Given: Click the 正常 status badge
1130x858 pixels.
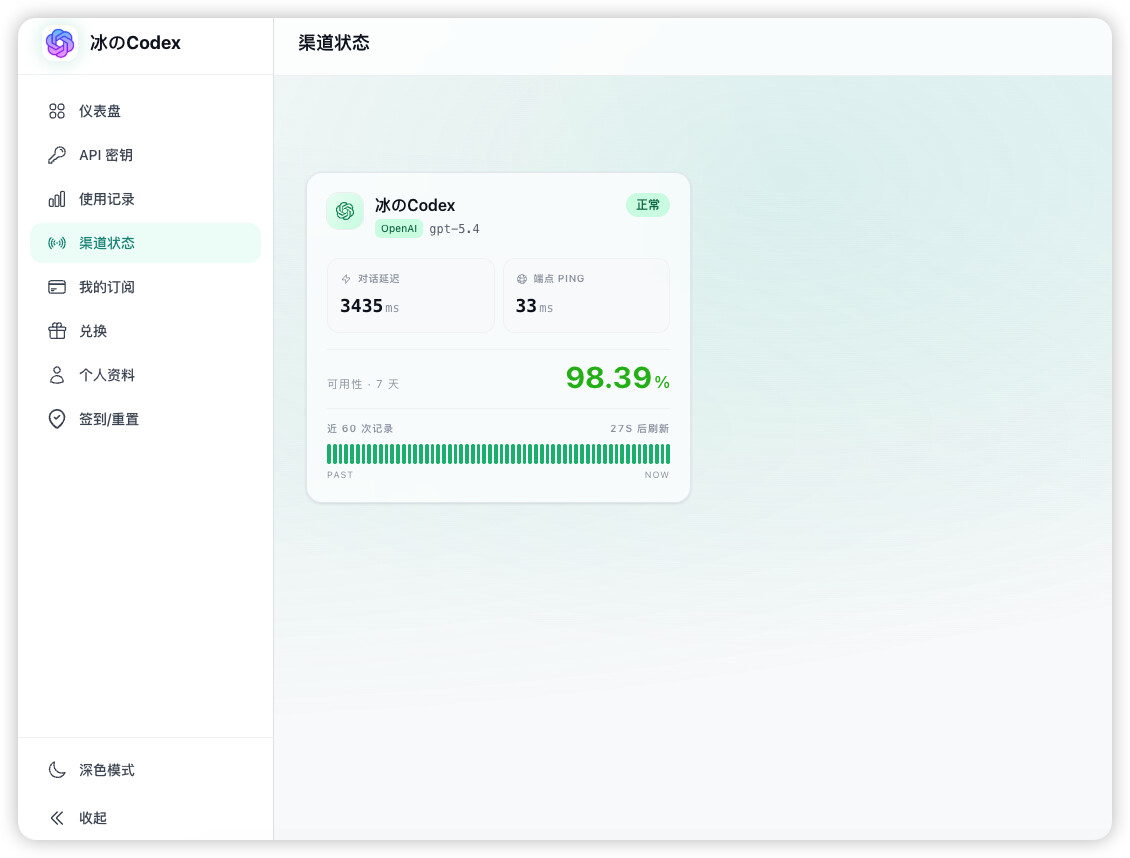Looking at the screenshot, I should click(648, 205).
